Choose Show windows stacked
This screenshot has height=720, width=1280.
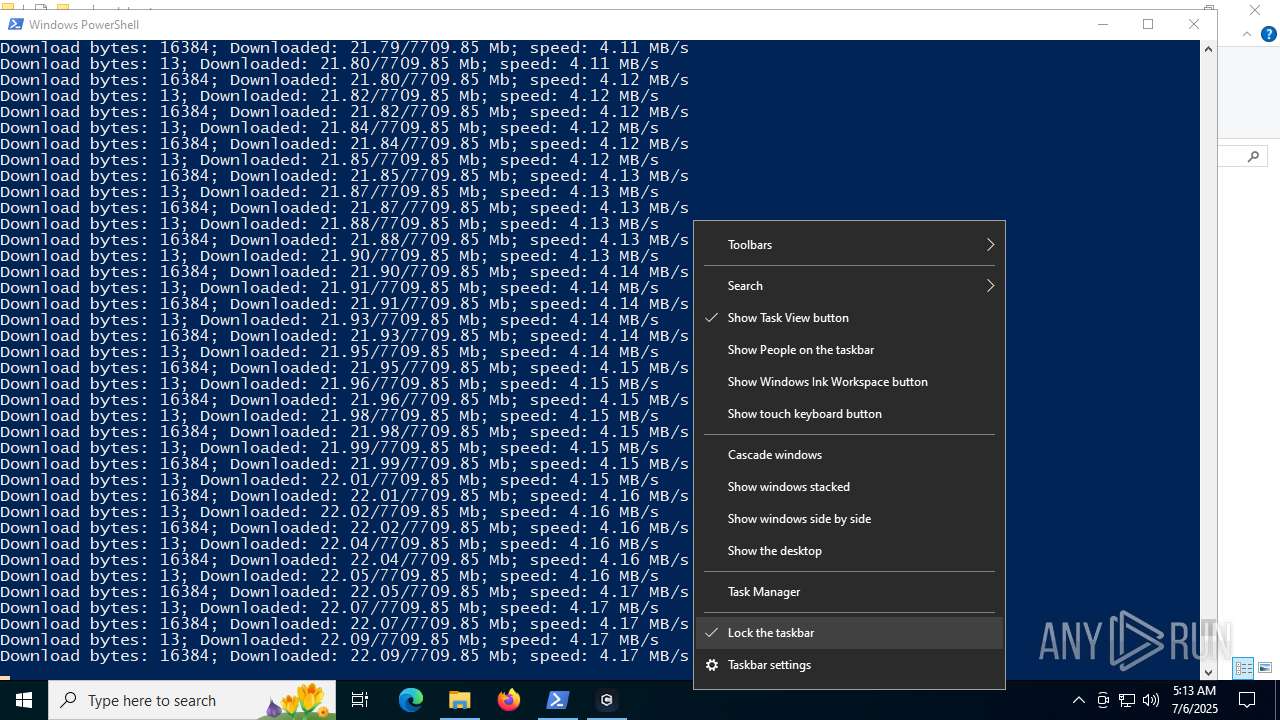click(x=849, y=487)
